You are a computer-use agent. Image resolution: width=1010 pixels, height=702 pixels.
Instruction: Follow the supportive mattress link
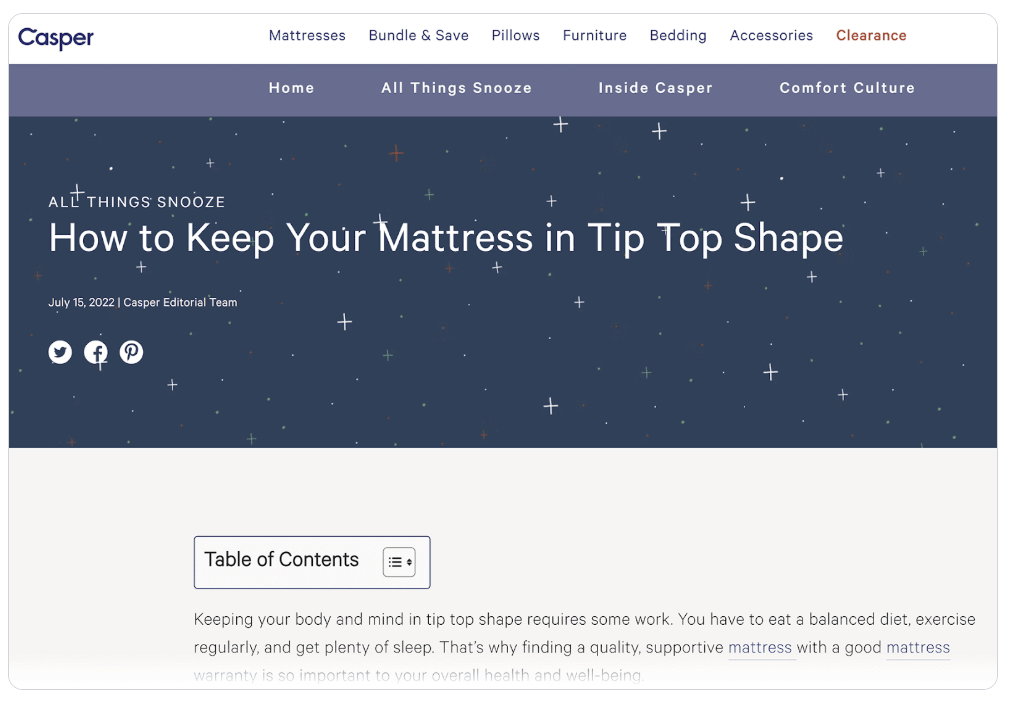760,647
